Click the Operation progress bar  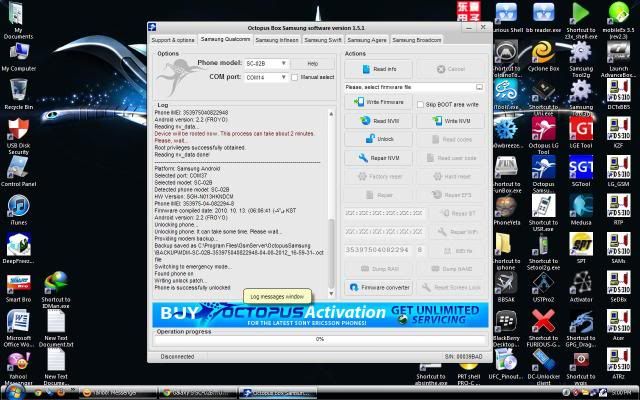coord(320,339)
